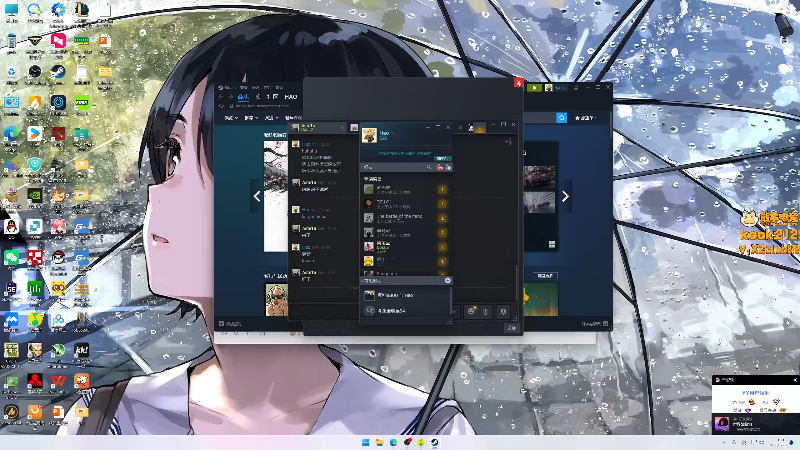Image resolution: width=800 pixels, height=450 pixels.
Task: Open the HAO profile tab in Steam
Action: pyautogui.click(x=291, y=96)
